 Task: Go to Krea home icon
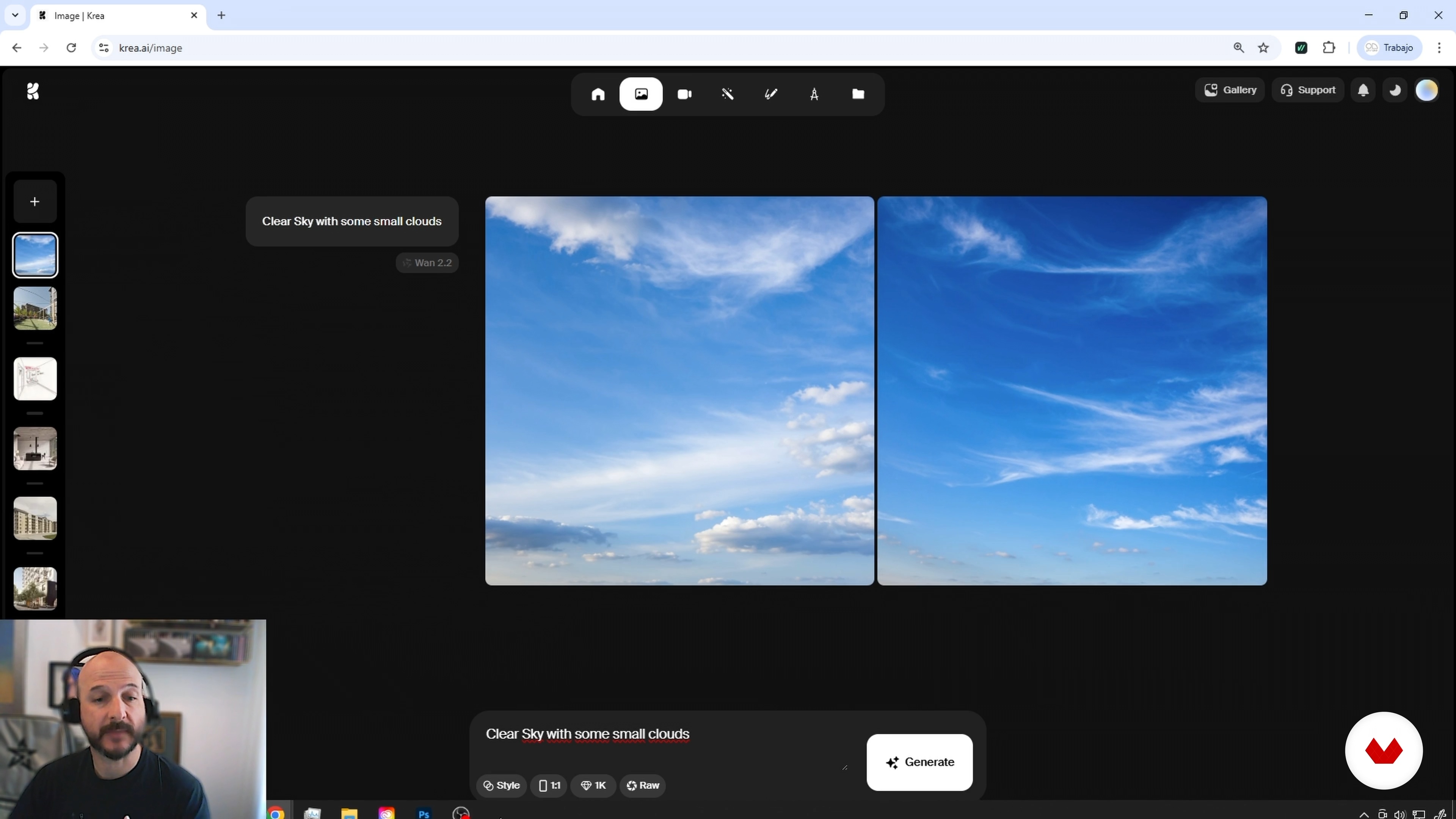click(x=598, y=94)
